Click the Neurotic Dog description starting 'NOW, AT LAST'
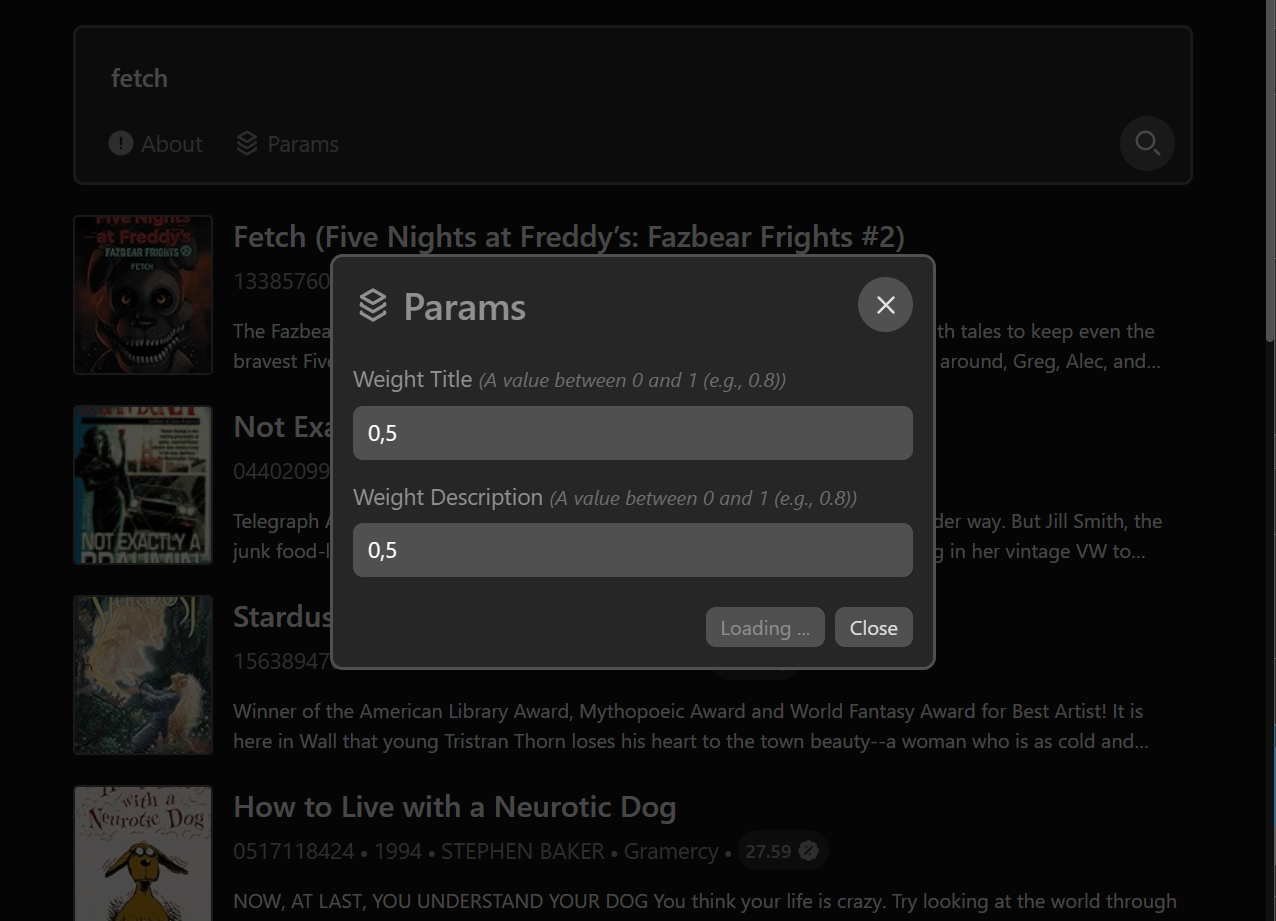The height and width of the screenshot is (921, 1276). tap(705, 902)
